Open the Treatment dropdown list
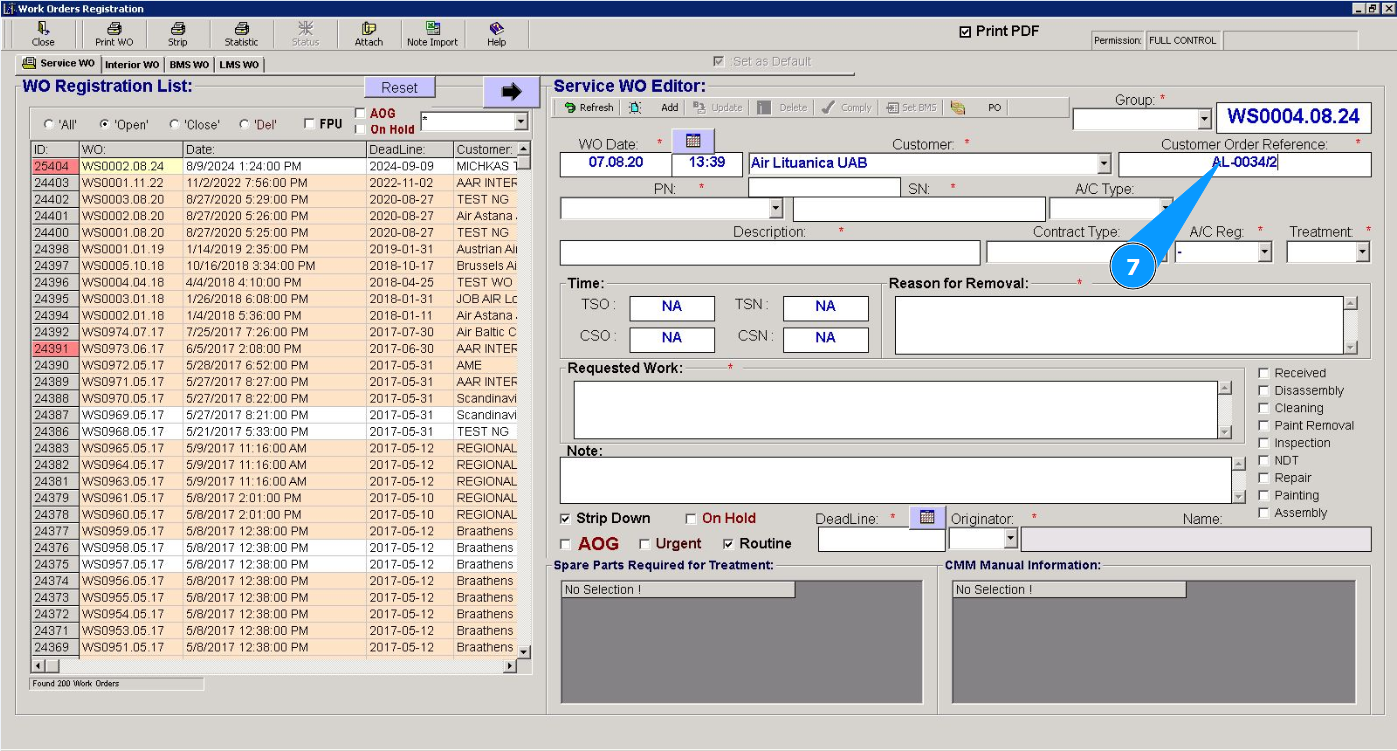Screen dimensions: 1397x751 click(1362, 252)
